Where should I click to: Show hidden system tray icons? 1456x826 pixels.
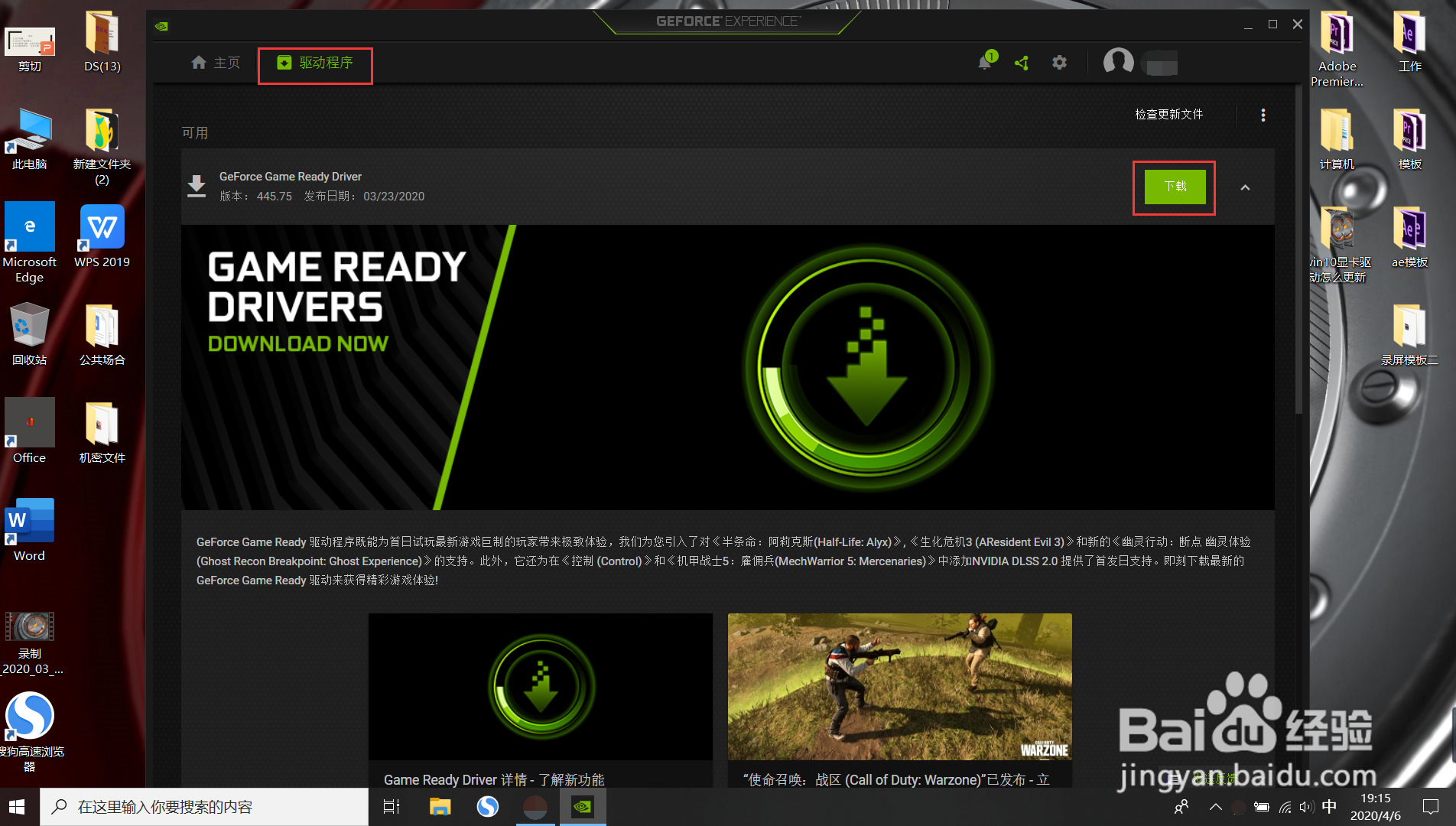tap(1216, 807)
